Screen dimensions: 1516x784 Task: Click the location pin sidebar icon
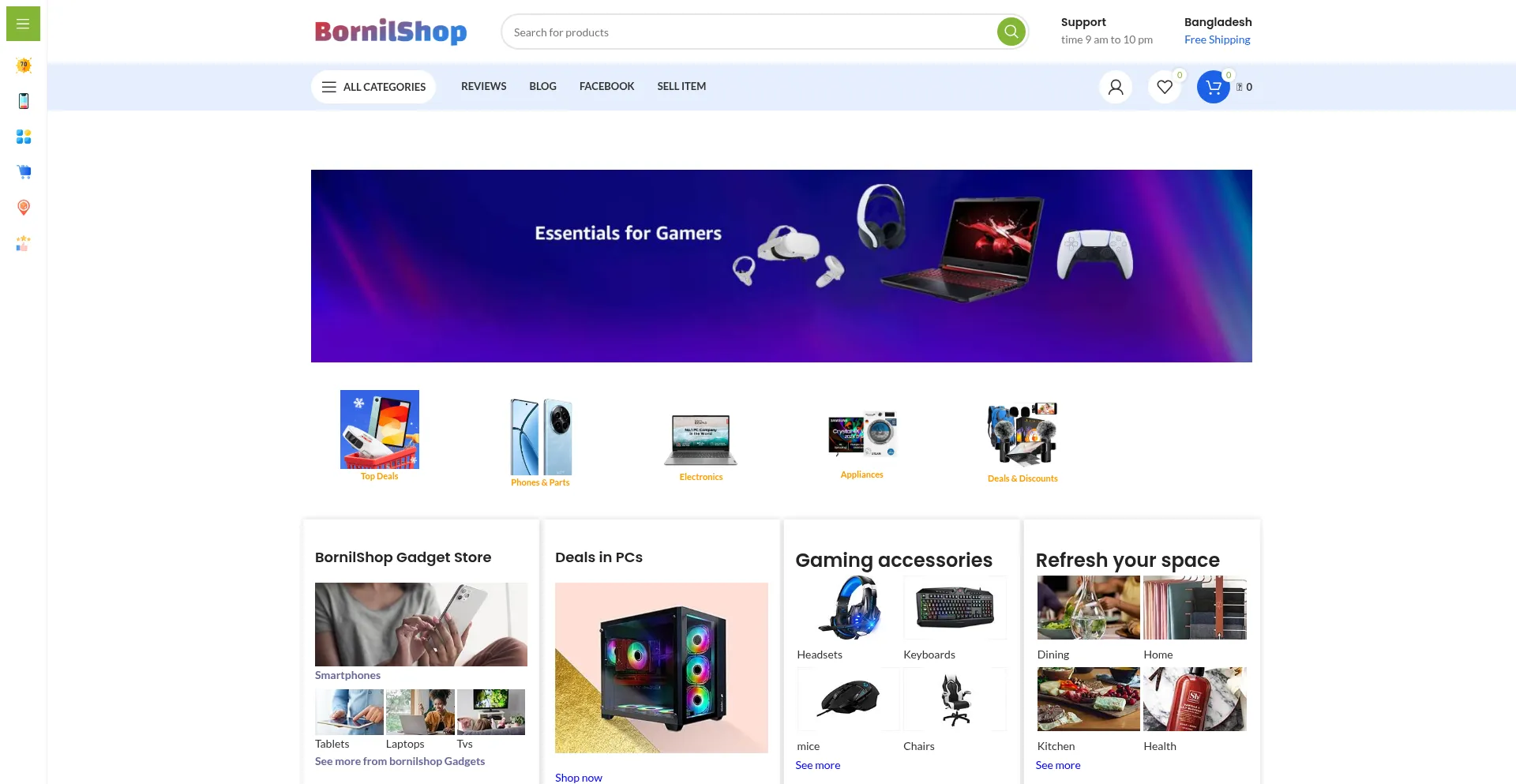24,208
